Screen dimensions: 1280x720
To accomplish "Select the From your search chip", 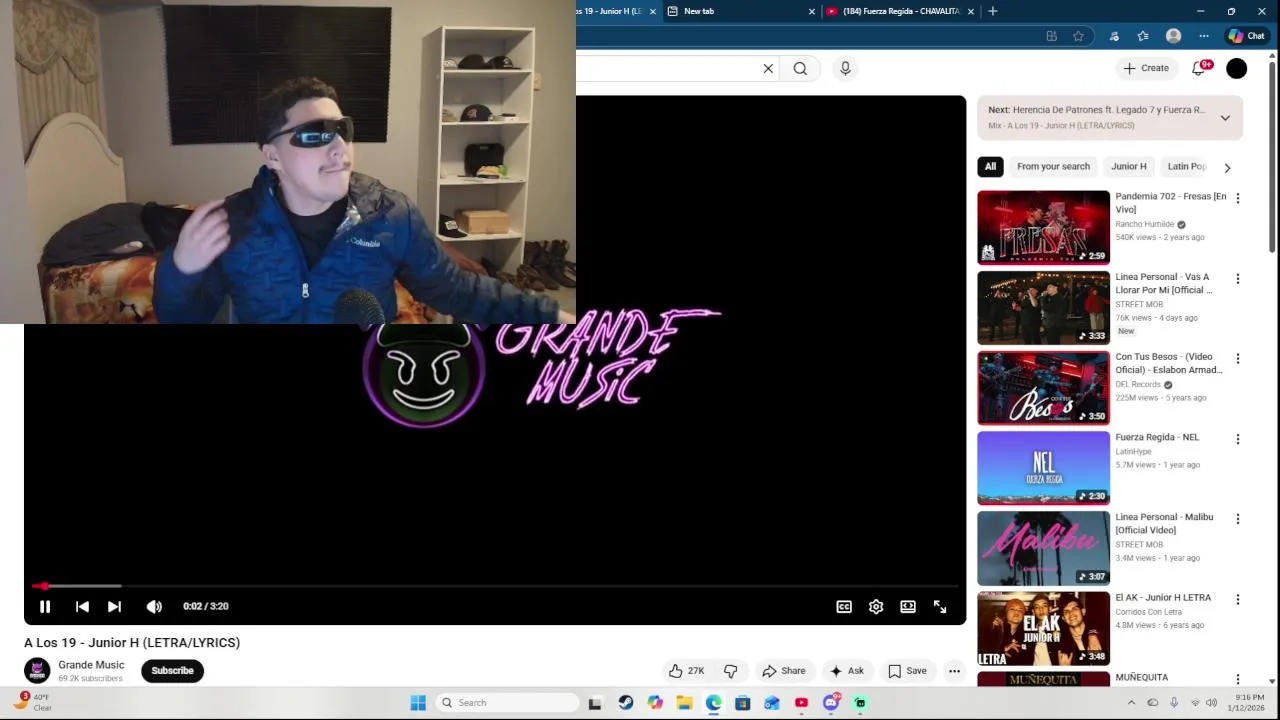I will click(x=1053, y=167).
